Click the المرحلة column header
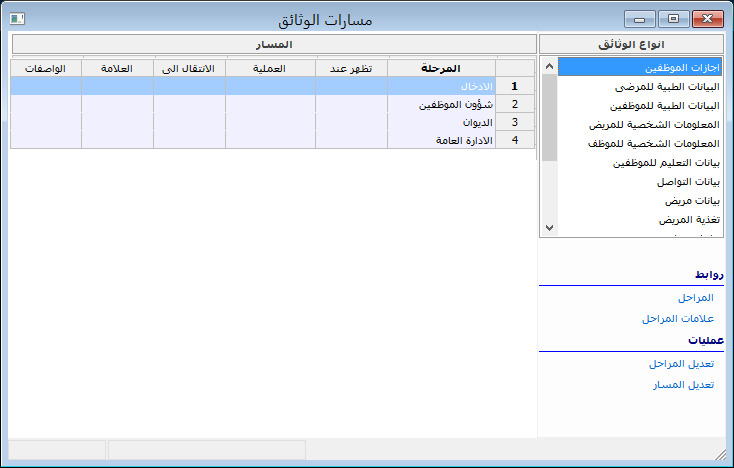 coord(441,68)
